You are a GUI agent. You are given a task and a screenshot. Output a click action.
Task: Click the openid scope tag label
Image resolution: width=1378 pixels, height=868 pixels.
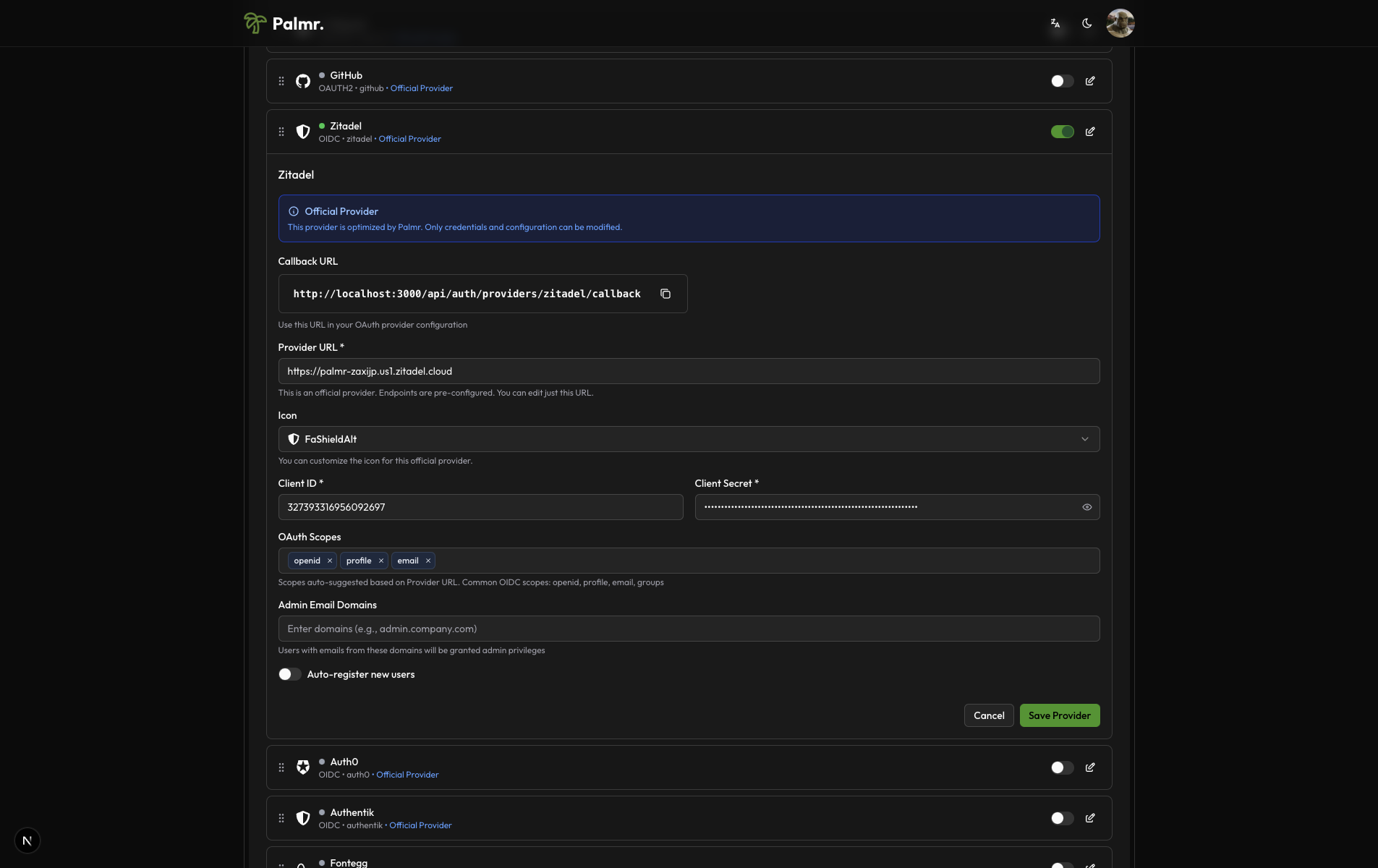[x=307, y=561]
